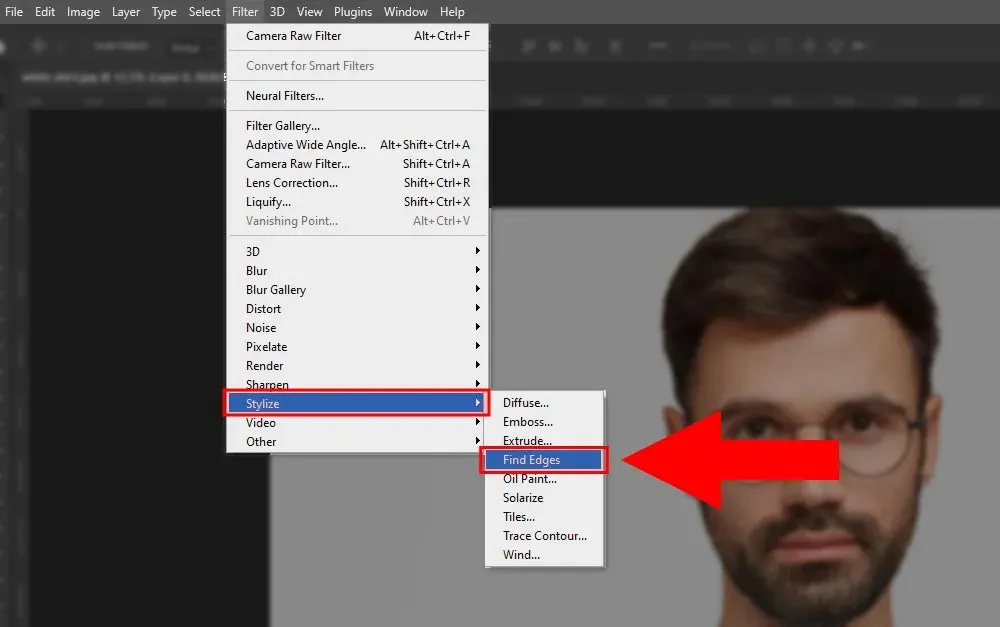Open the Edit menu
Viewport: 1000px width, 627px height.
(x=45, y=11)
